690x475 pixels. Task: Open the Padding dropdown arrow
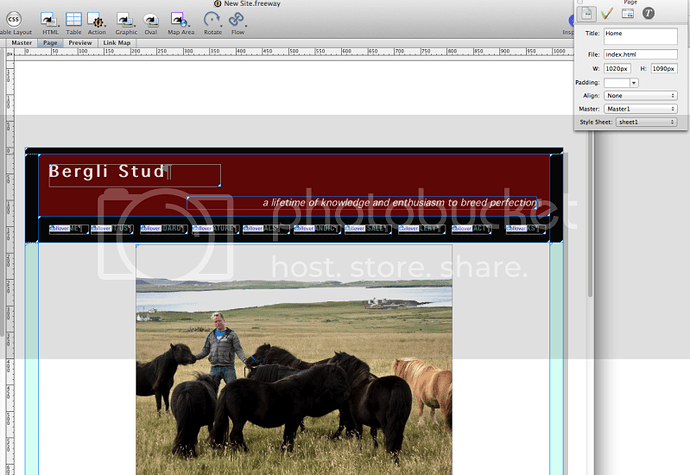pyautogui.click(x=634, y=82)
